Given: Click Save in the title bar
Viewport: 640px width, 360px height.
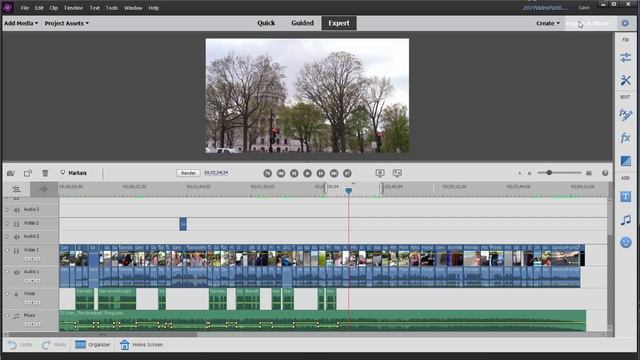Looking at the screenshot, I should [x=584, y=8].
